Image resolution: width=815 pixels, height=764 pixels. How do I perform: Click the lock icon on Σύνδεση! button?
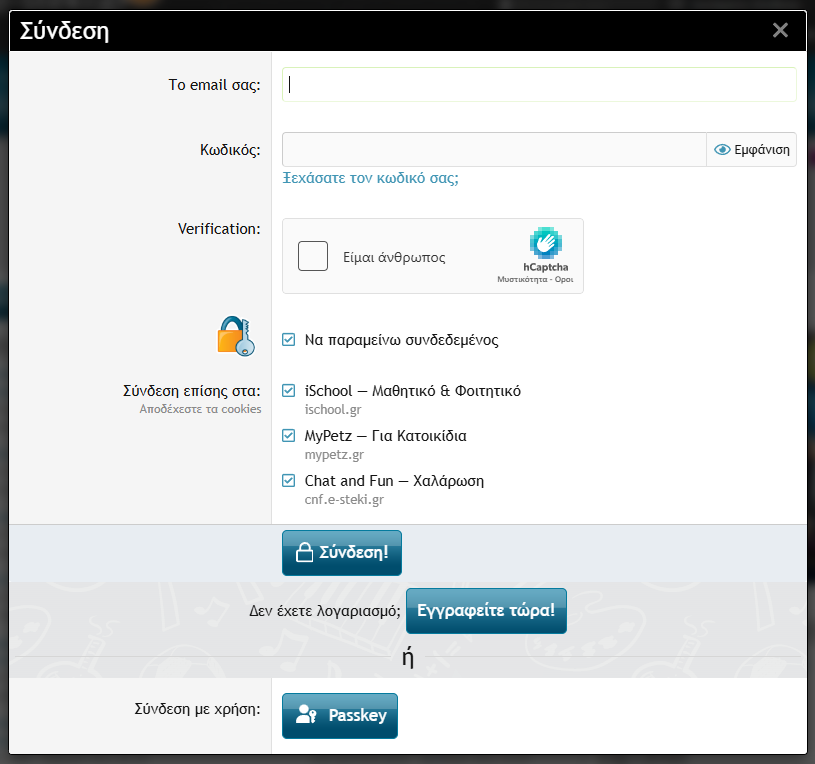304,553
